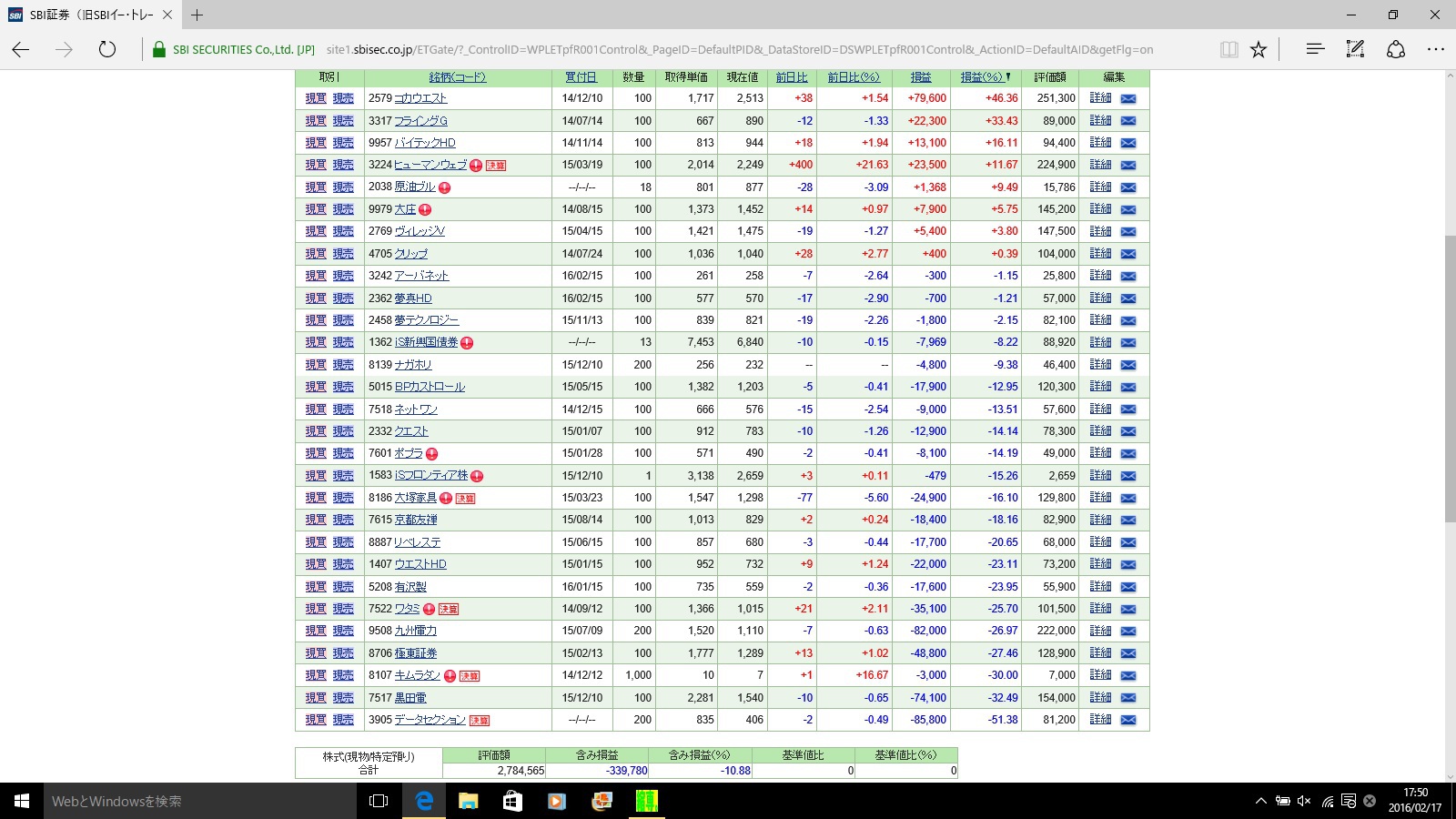Click the browser address bar URL
This screenshot has height=819, width=1456.
740,50
